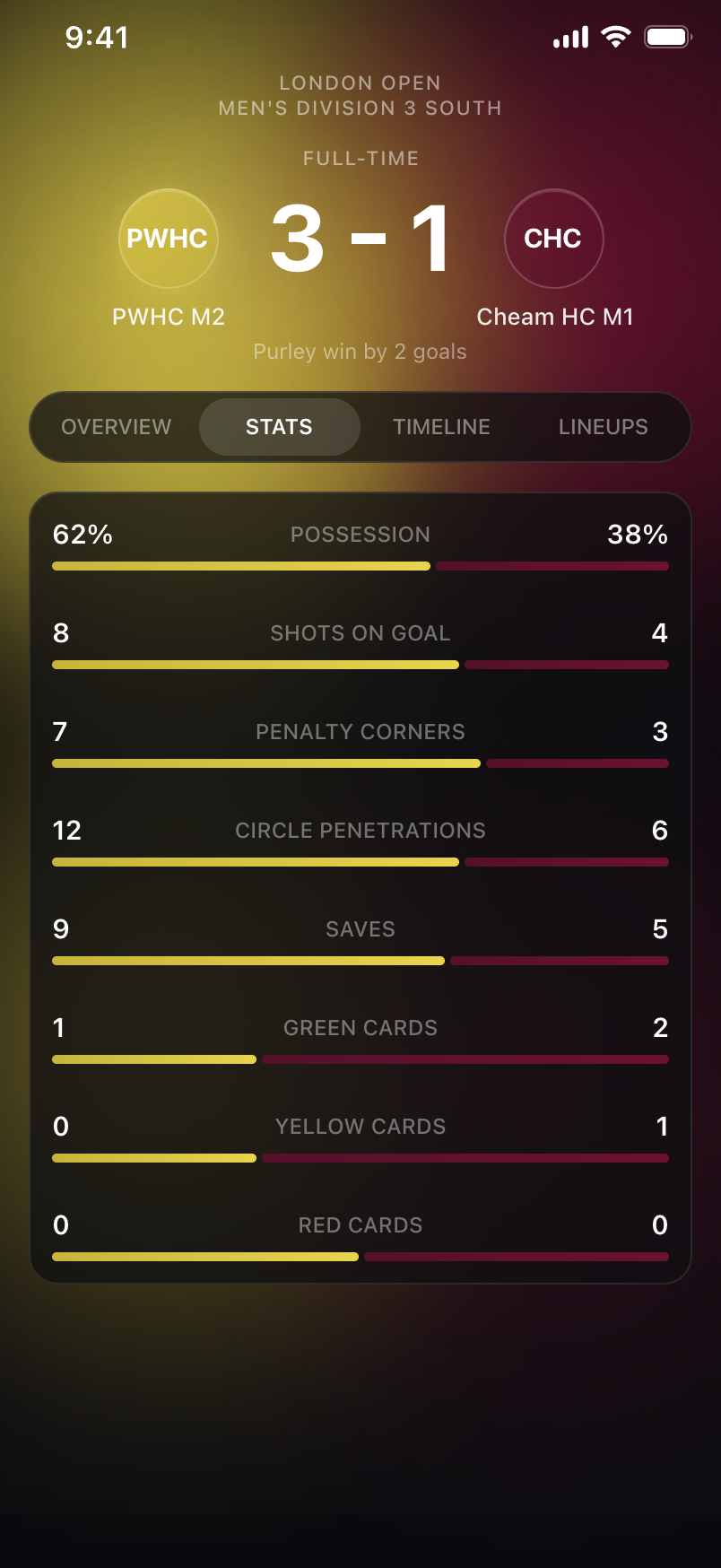721x1568 pixels.
Task: Tap the maroon green cards bar
Action: [465, 1059]
